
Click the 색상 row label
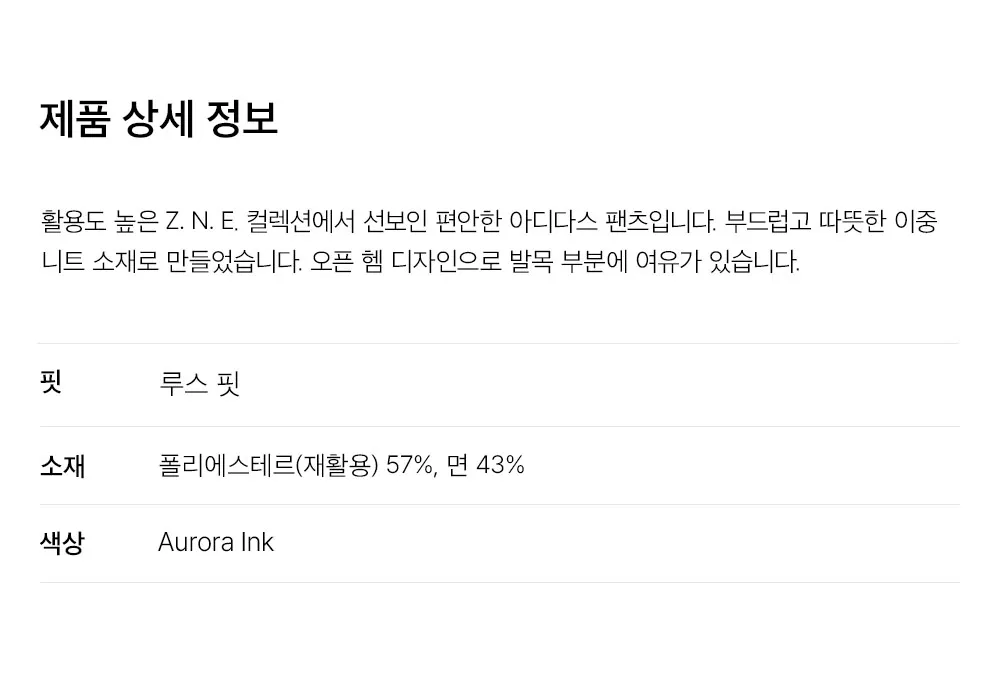point(62,543)
